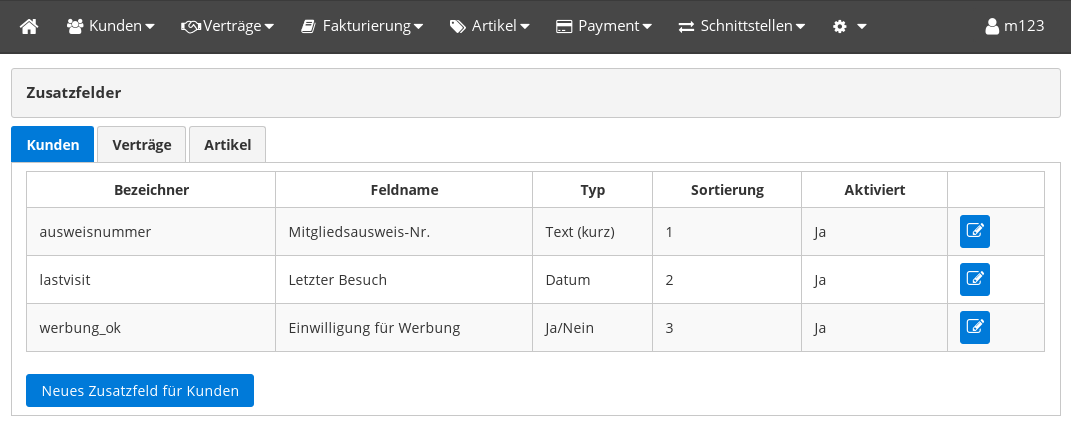Click the Einwilligung für Werbung cell
1071x428 pixels.
click(374, 328)
